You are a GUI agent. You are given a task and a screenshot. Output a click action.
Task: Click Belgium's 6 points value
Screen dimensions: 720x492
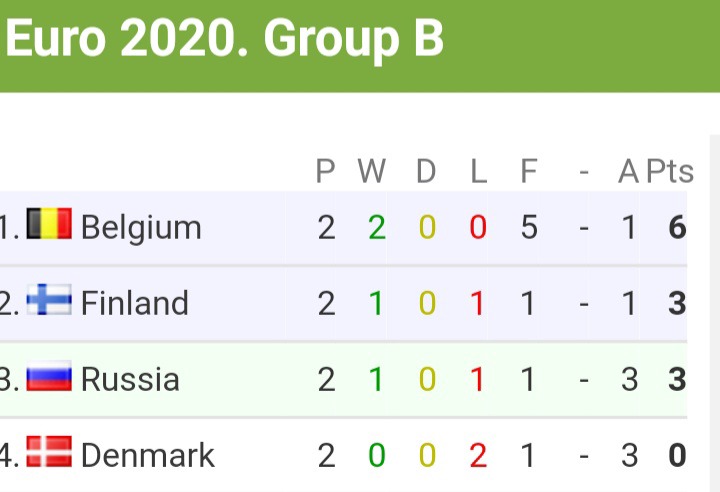click(677, 228)
